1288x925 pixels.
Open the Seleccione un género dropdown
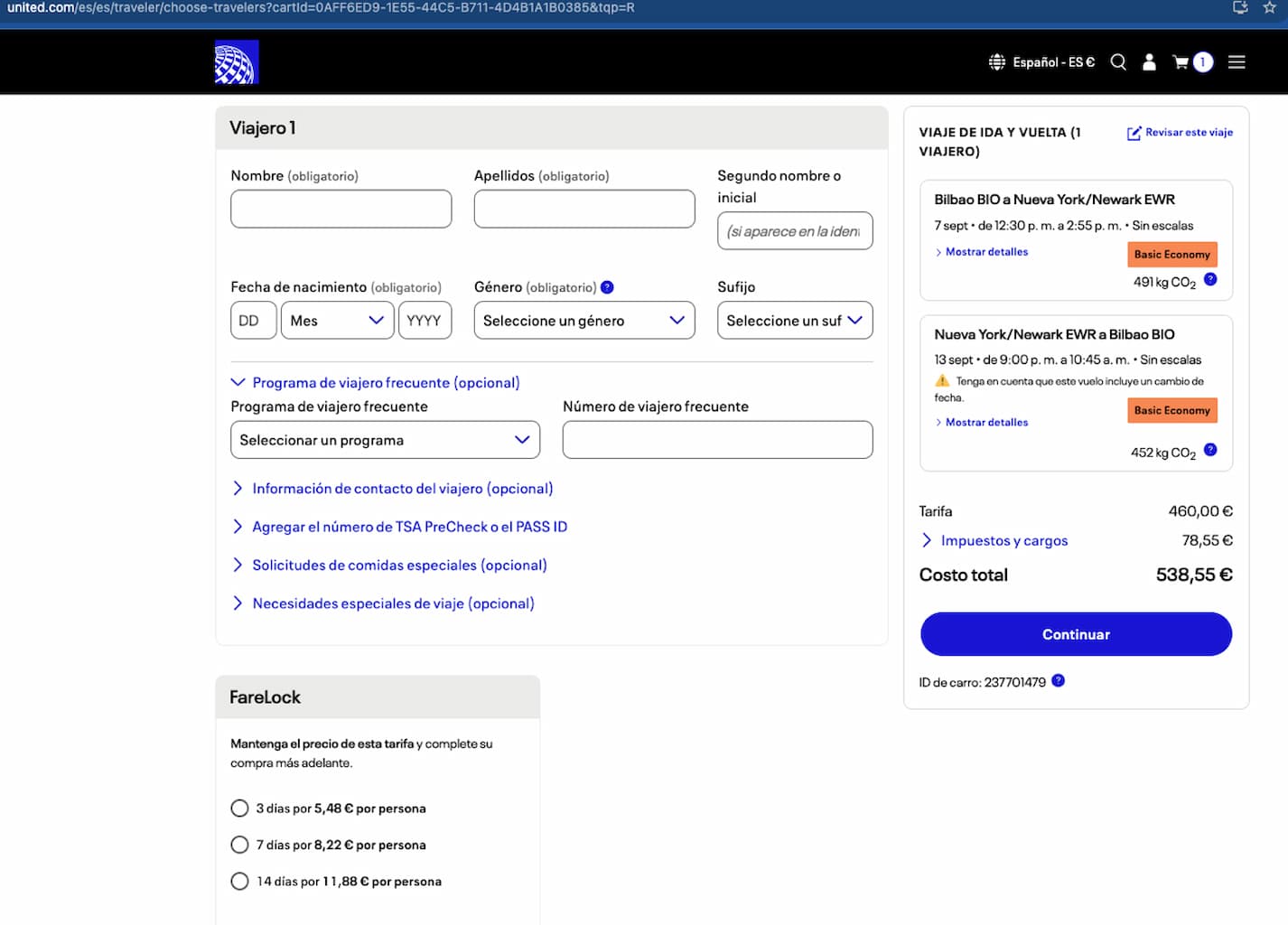(x=584, y=321)
